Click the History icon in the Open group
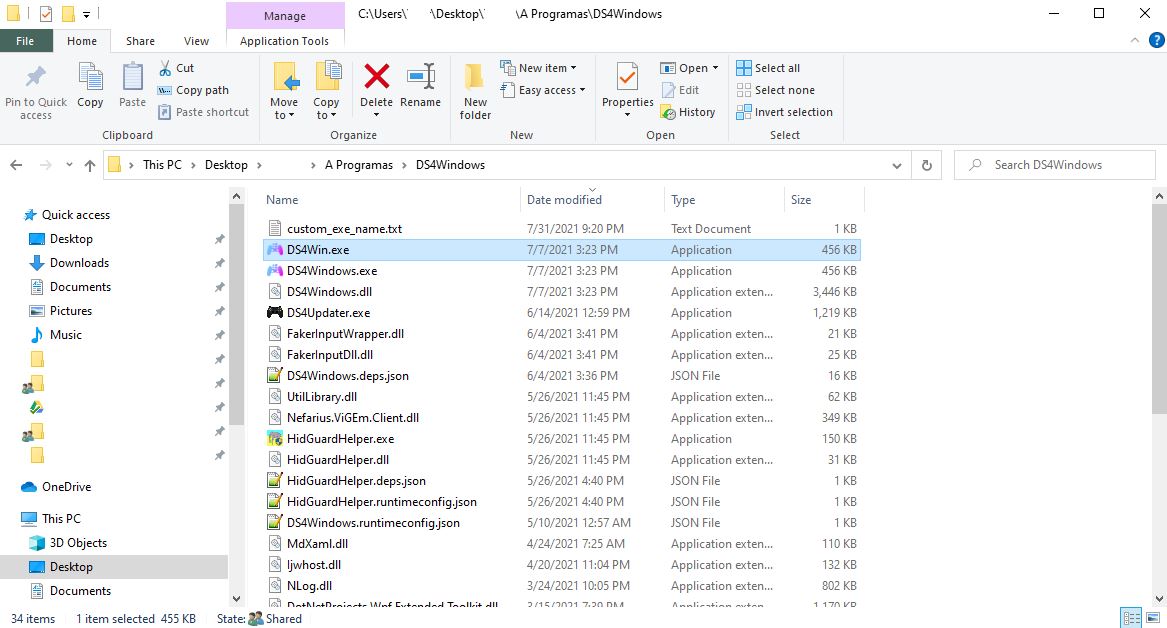The image size is (1167, 628). (689, 112)
